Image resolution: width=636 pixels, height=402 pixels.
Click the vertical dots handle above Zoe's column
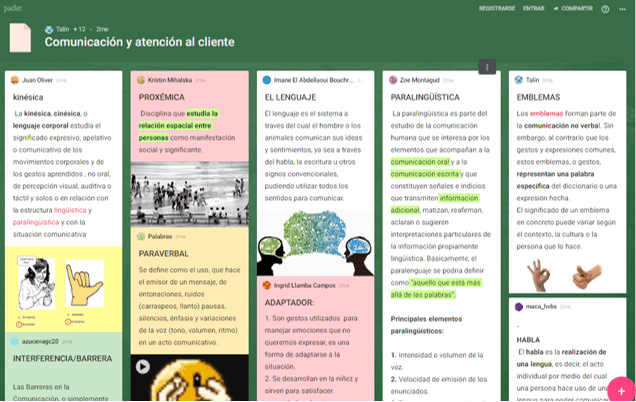pyautogui.click(x=487, y=67)
